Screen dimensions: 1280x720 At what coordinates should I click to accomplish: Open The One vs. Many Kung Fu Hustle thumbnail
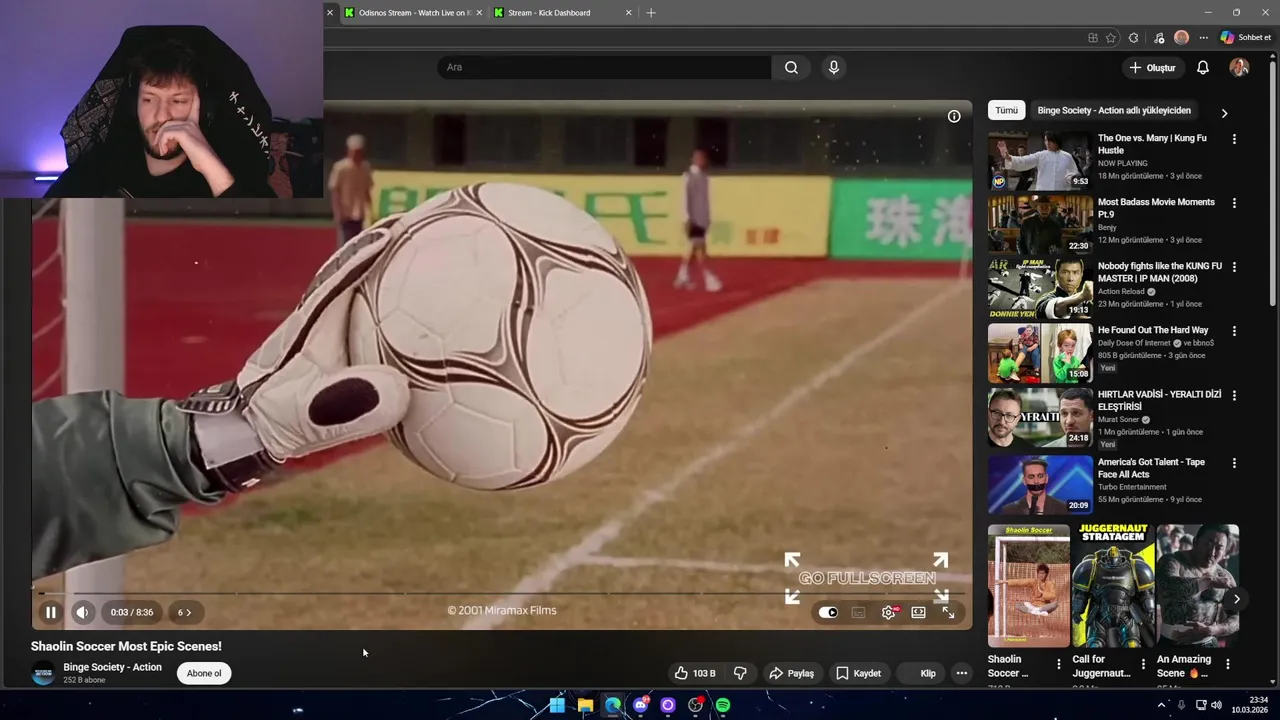point(1040,161)
